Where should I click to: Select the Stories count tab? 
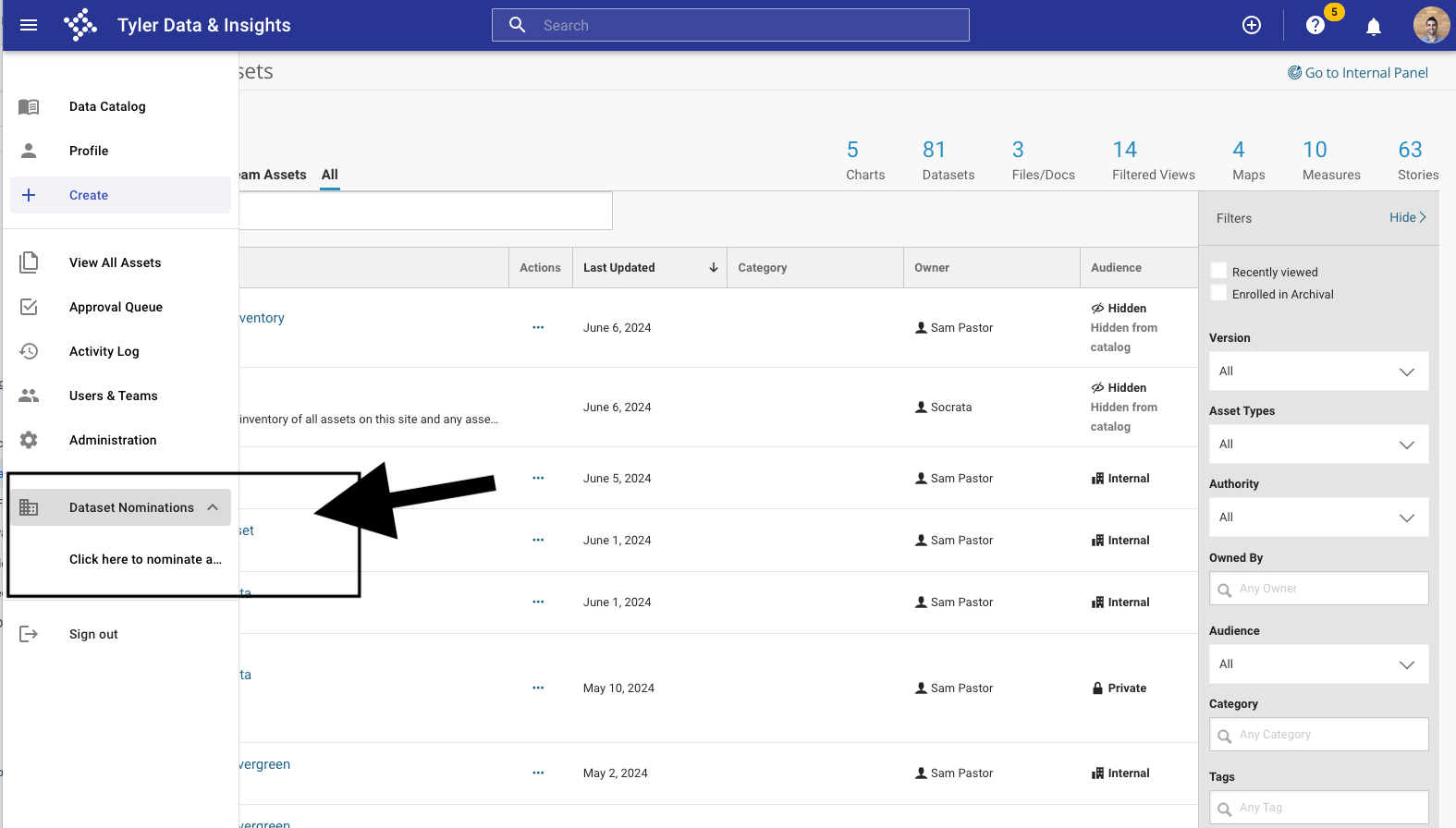tap(1418, 160)
